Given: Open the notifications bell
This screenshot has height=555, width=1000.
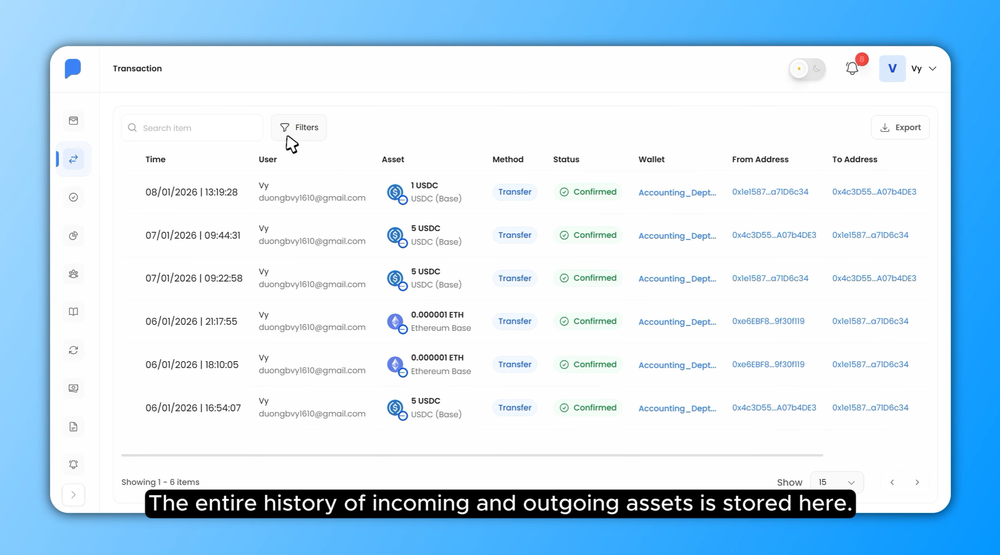Looking at the screenshot, I should [852, 68].
